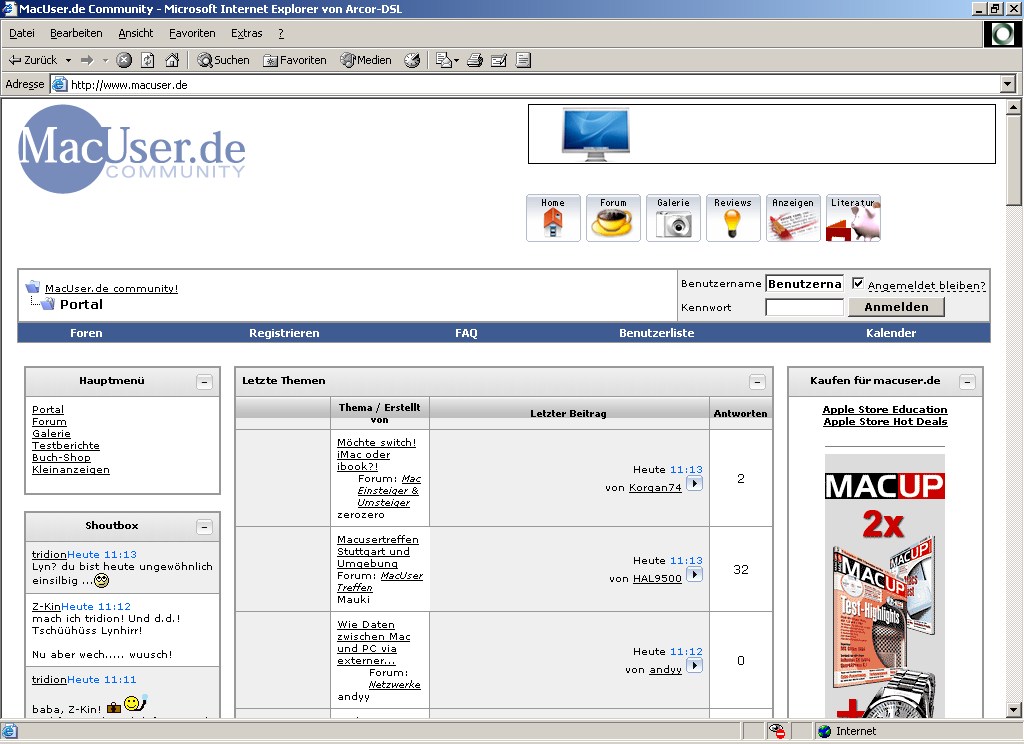The width and height of the screenshot is (1024, 744).
Task: Go to the browser home page icon
Action: point(172,60)
